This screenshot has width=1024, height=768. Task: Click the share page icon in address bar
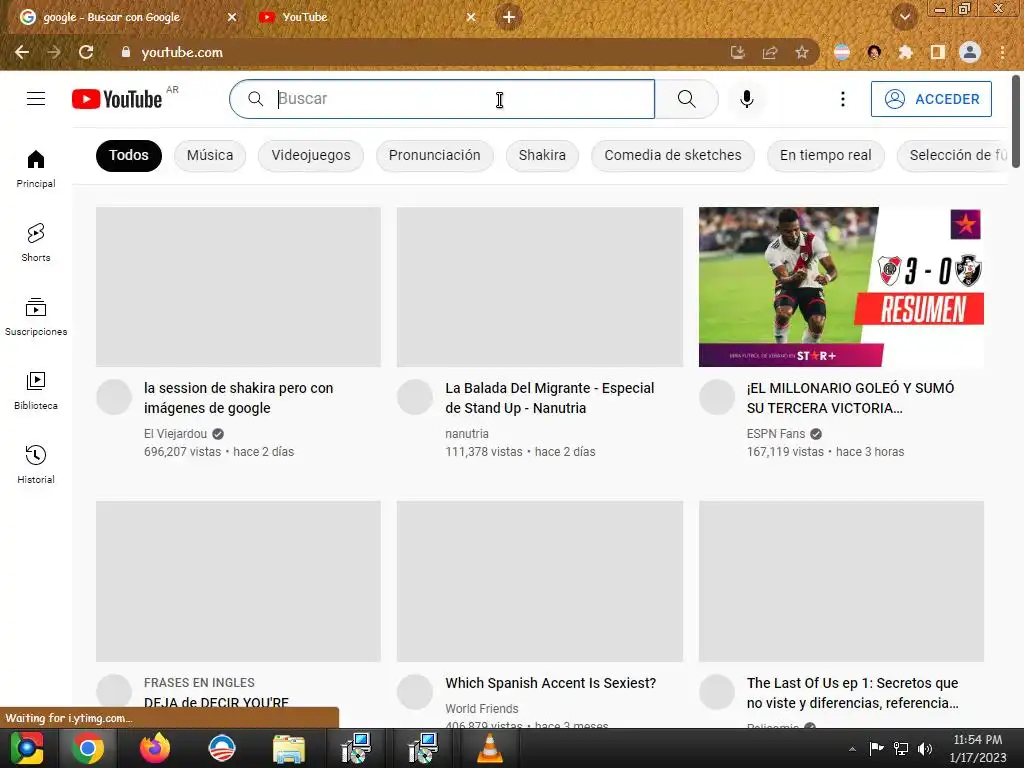tap(770, 52)
